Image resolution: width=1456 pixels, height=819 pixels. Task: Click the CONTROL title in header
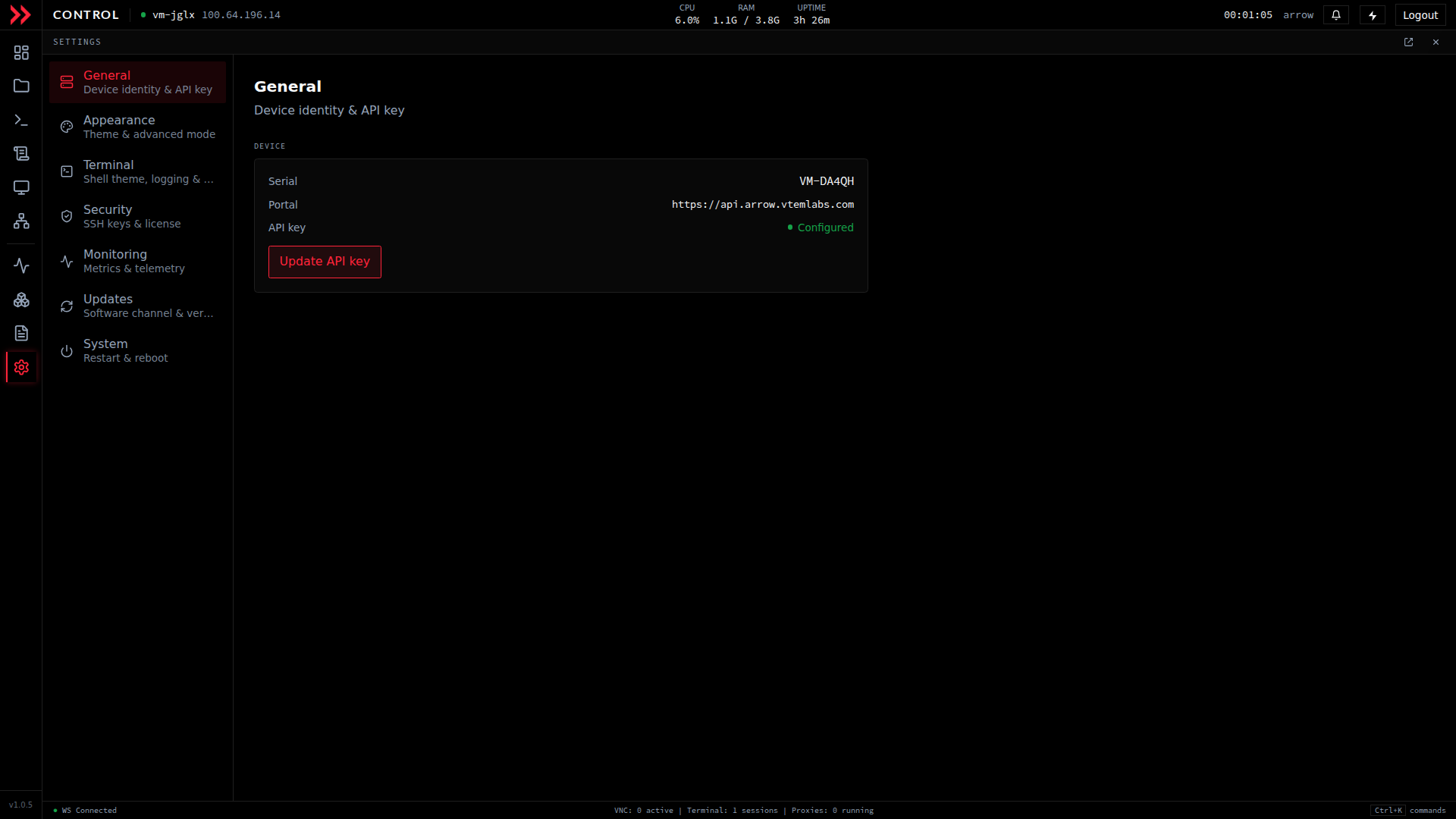point(86,15)
